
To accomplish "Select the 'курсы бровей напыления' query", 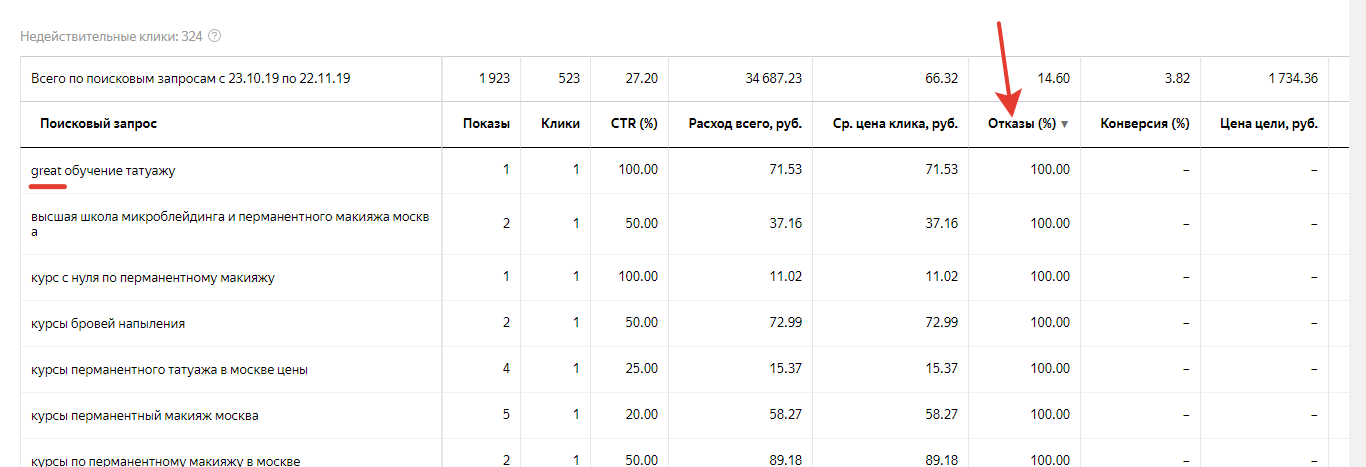I will pyautogui.click(x=108, y=323).
